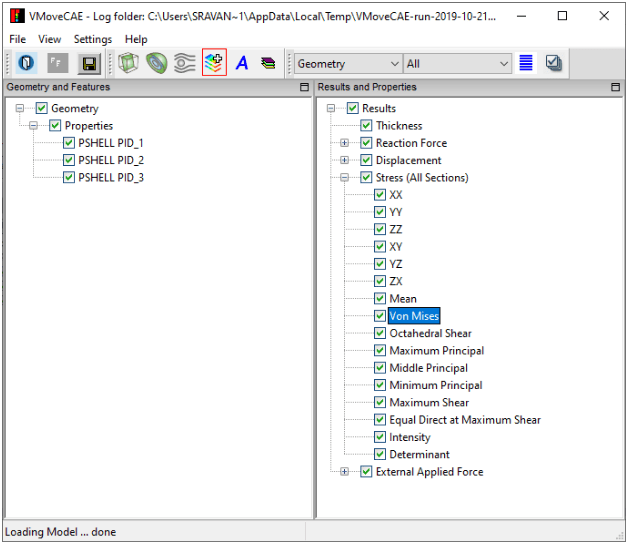Uncheck the Results checkbox
Image resolution: width=627 pixels, height=543 pixels.
coord(353,108)
